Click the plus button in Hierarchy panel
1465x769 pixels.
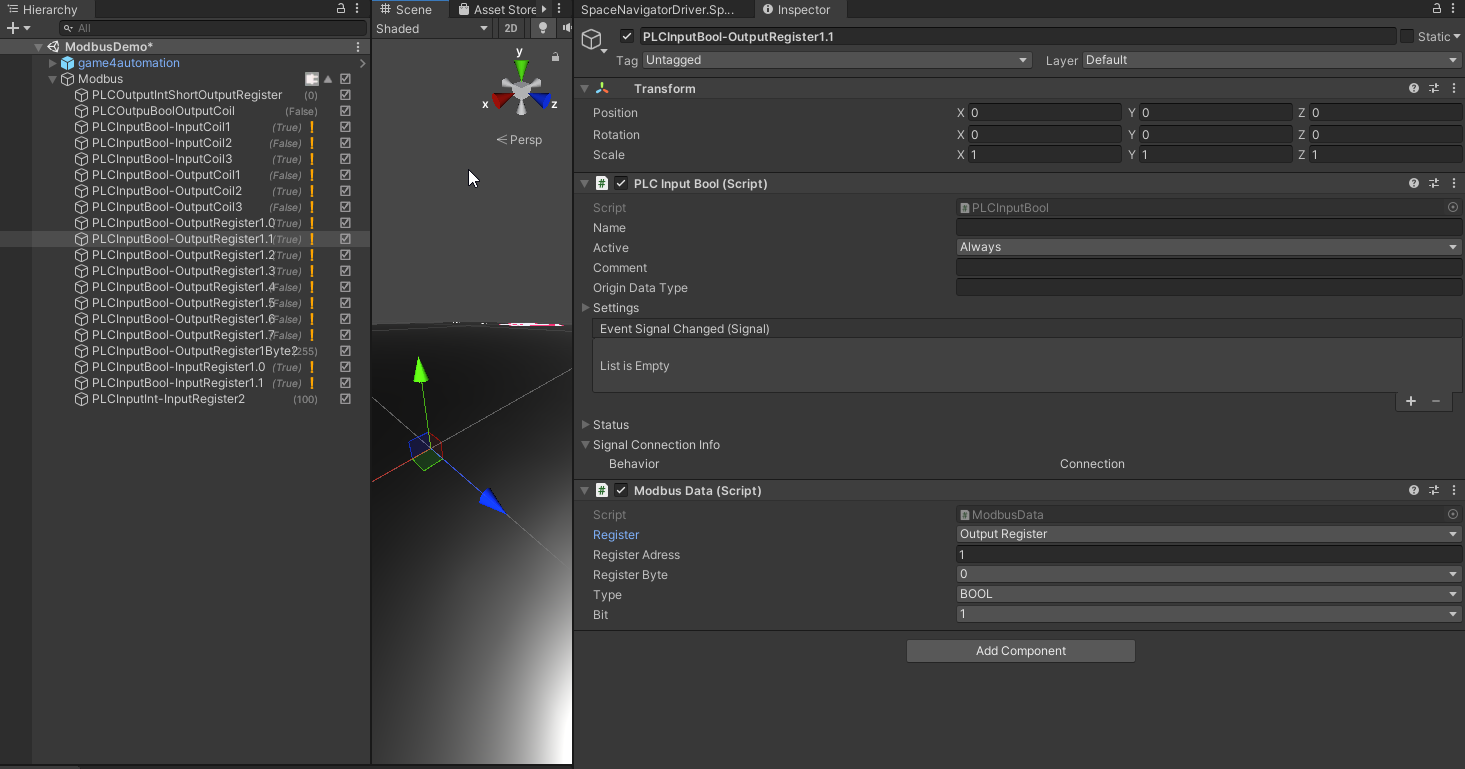pos(13,28)
